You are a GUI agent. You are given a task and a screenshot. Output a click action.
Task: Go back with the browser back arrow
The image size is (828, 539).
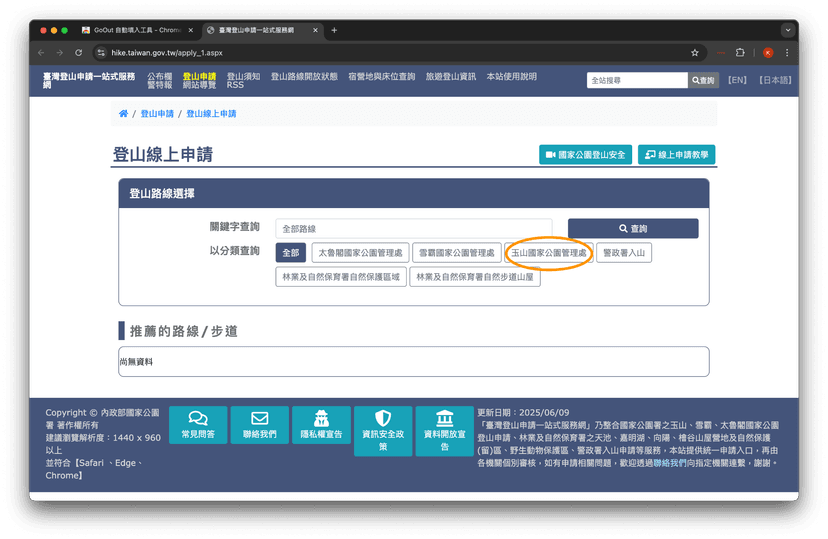(x=41, y=53)
